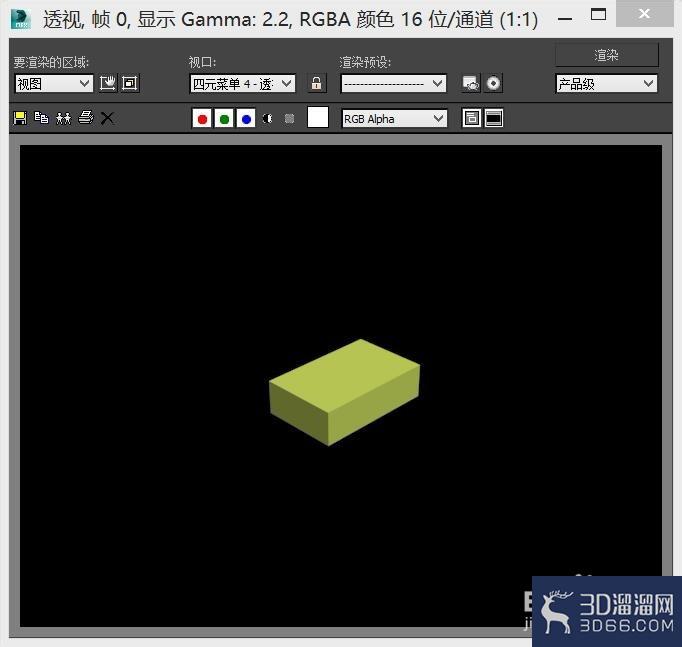
Task: Minimize the rendered frame window
Action: (565, 19)
